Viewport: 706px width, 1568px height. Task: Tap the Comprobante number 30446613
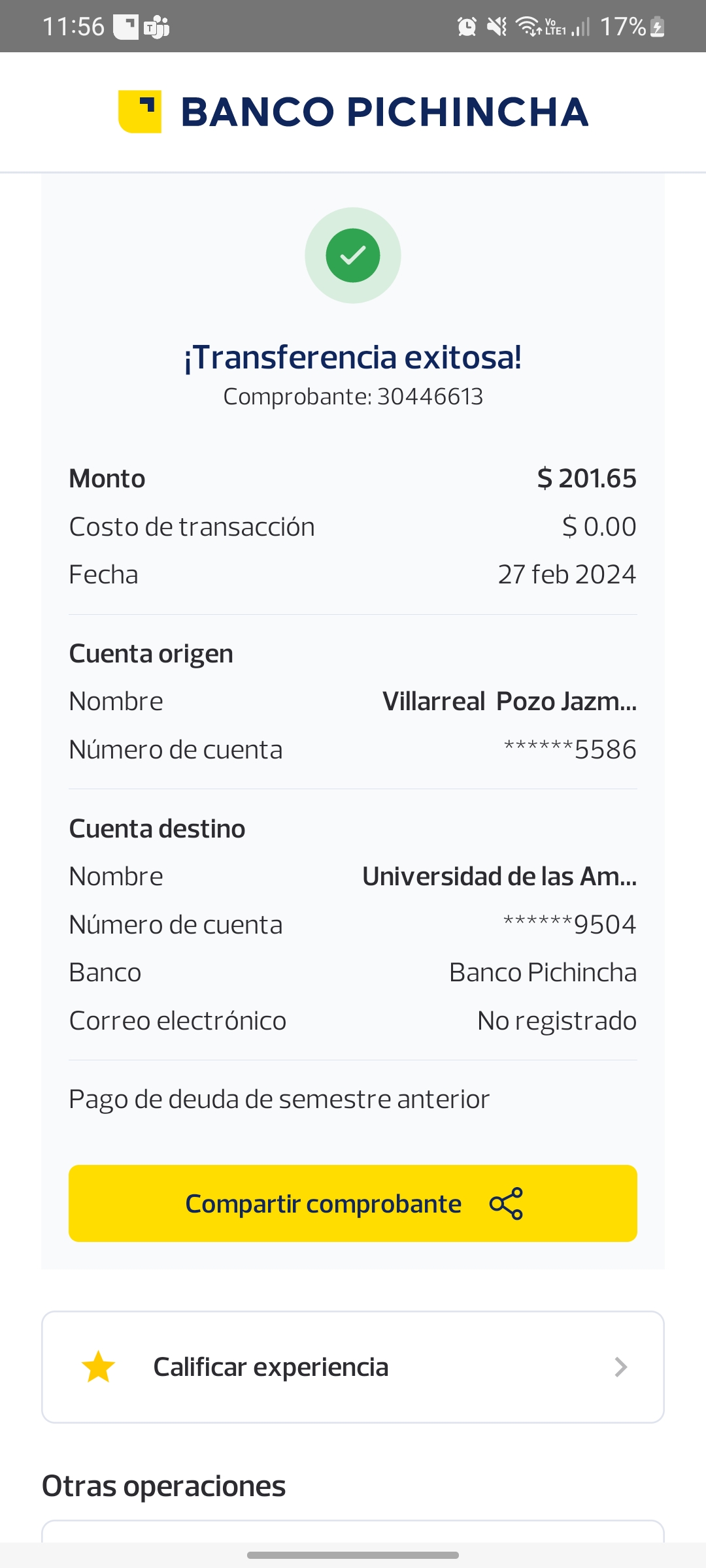pyautogui.click(x=430, y=397)
